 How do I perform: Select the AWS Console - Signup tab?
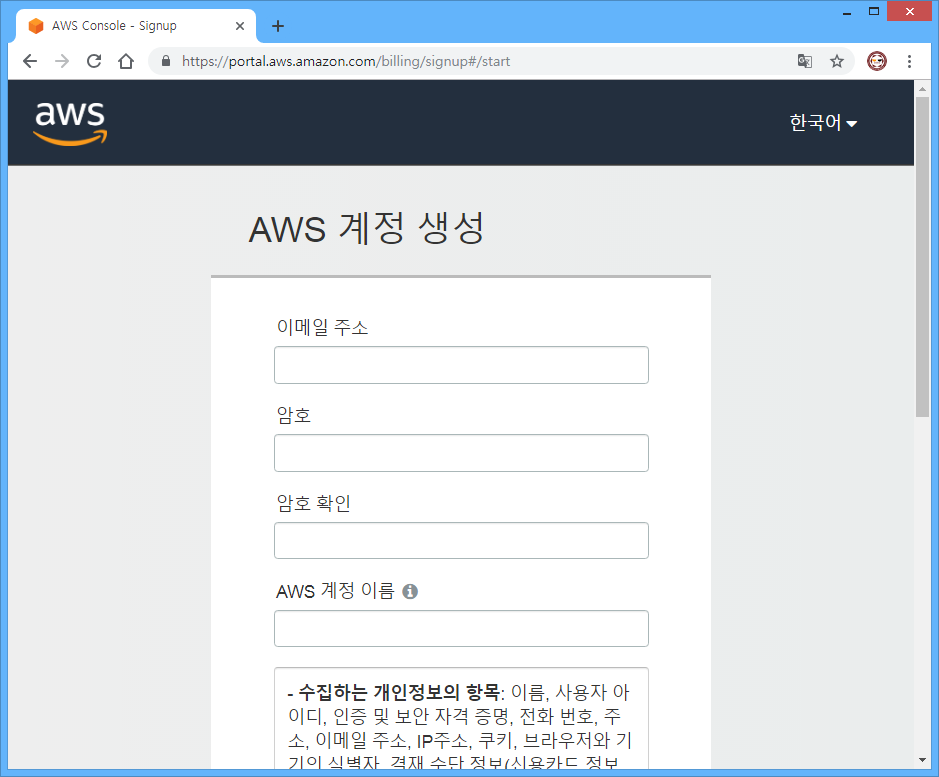click(x=137, y=26)
